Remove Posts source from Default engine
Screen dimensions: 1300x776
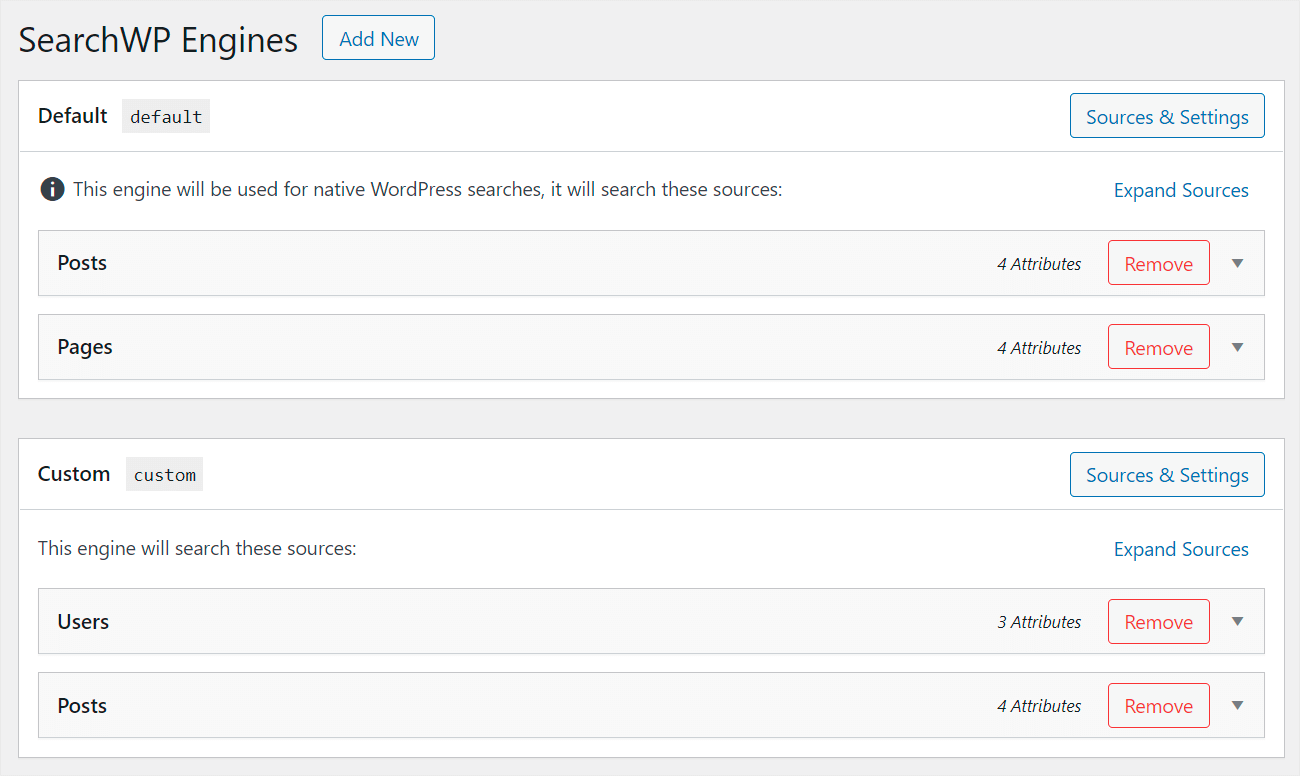1158,263
